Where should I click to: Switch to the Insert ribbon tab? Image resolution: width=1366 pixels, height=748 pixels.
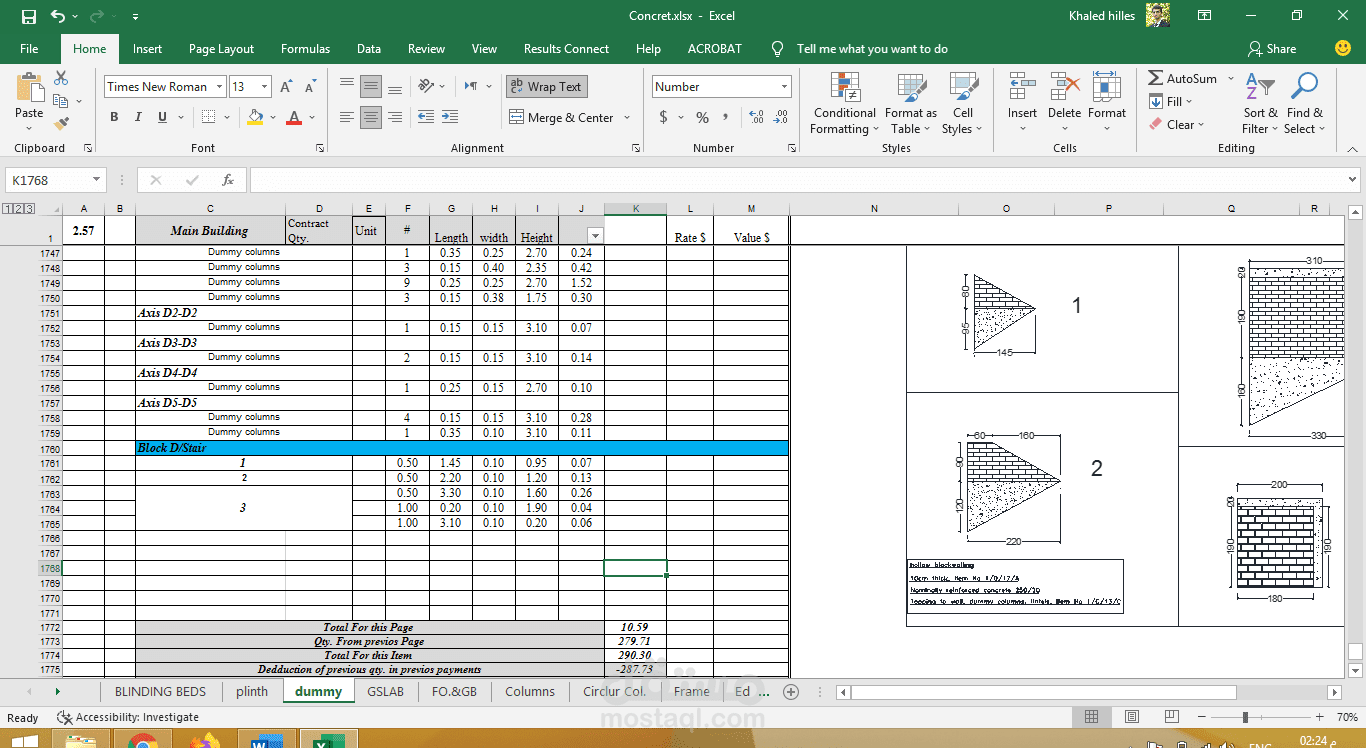(x=147, y=48)
